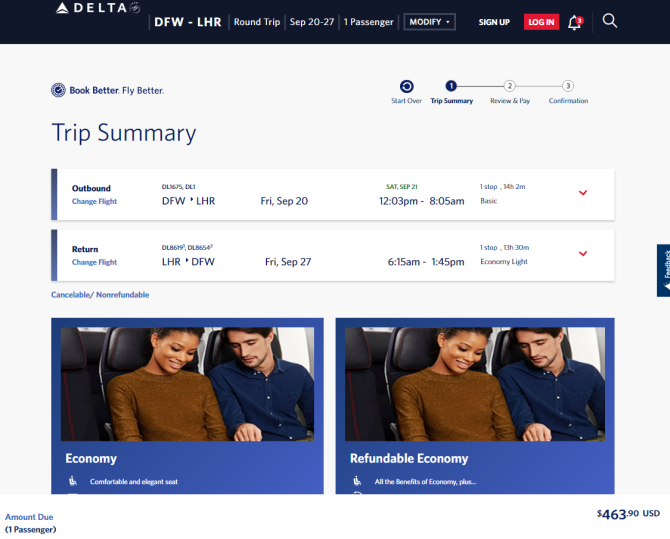Click Change Flight under Outbound
The image size is (670, 539).
coord(94,201)
